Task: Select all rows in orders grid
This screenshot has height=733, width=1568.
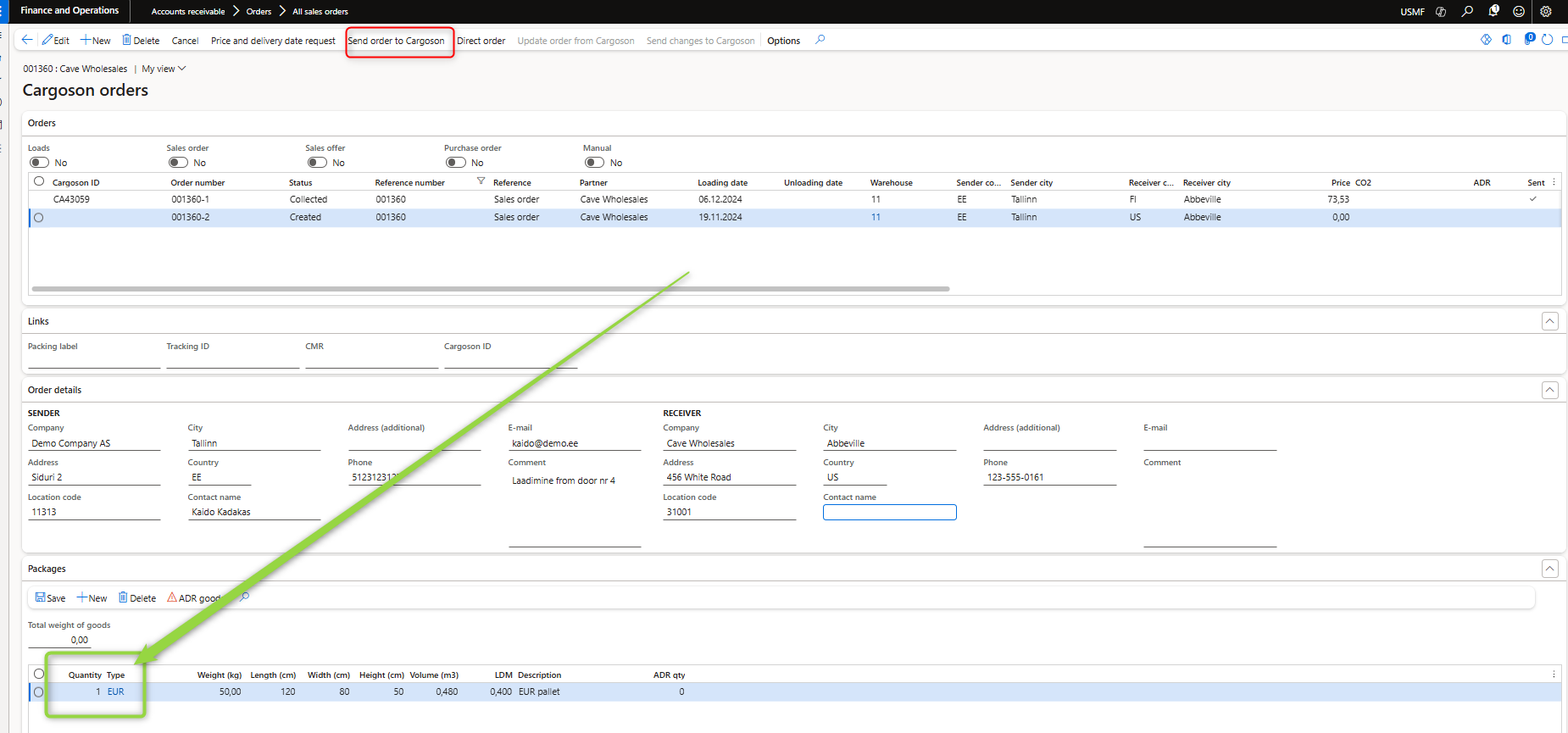Action: click(39, 181)
